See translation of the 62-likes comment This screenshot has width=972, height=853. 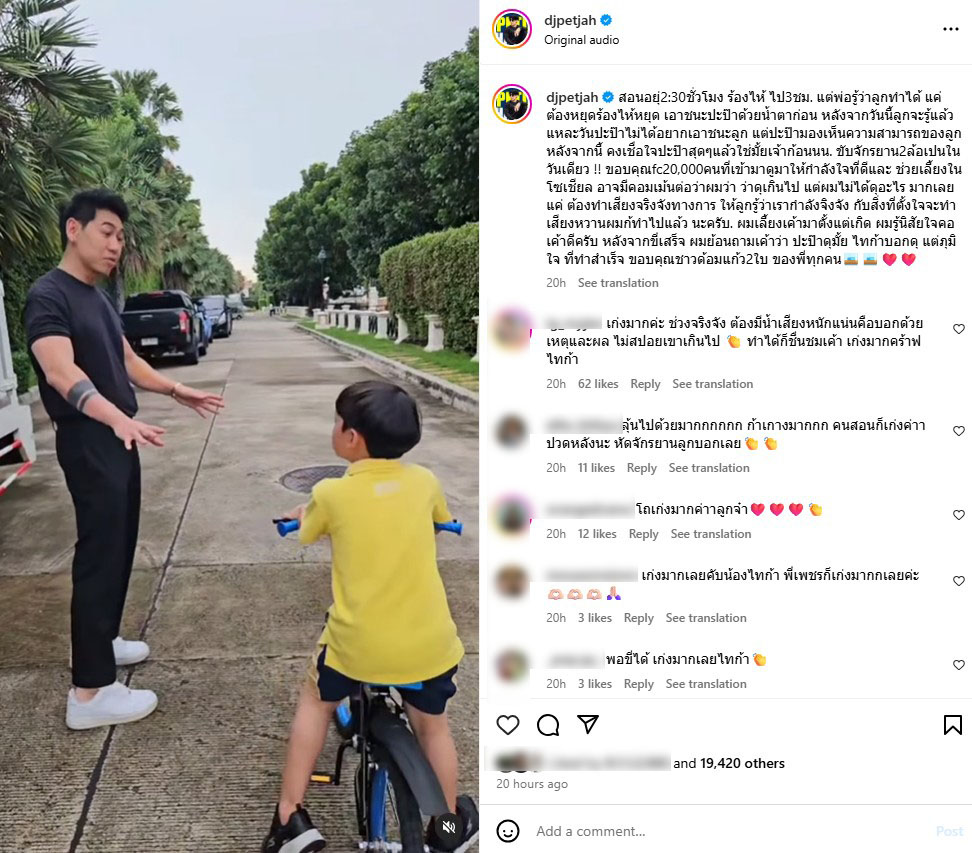coord(712,384)
